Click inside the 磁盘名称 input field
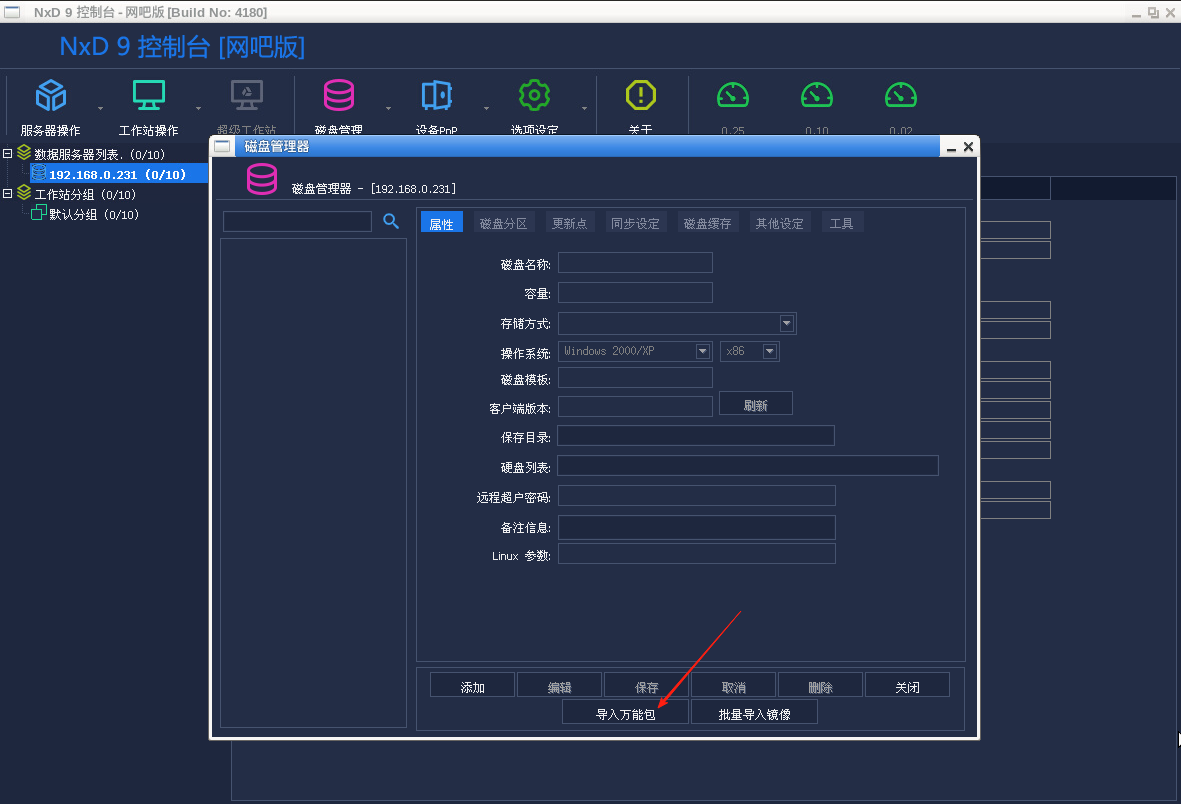Screen dimensions: 1181x804 (x=635, y=262)
